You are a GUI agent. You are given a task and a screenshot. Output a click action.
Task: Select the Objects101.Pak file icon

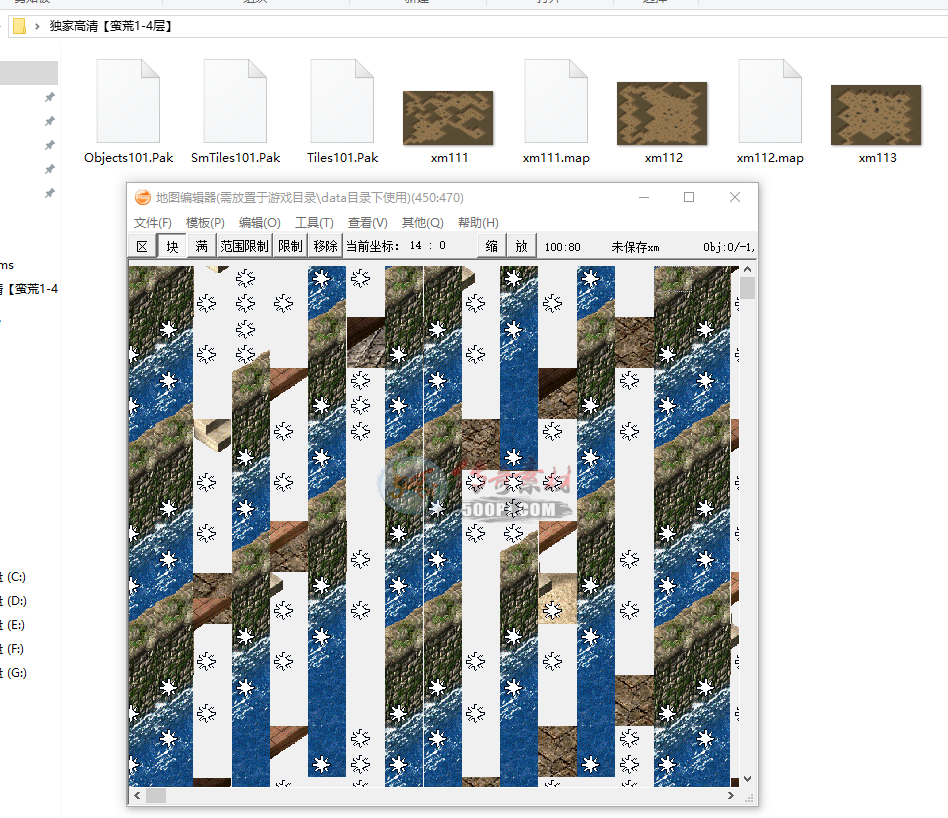pyautogui.click(x=128, y=101)
